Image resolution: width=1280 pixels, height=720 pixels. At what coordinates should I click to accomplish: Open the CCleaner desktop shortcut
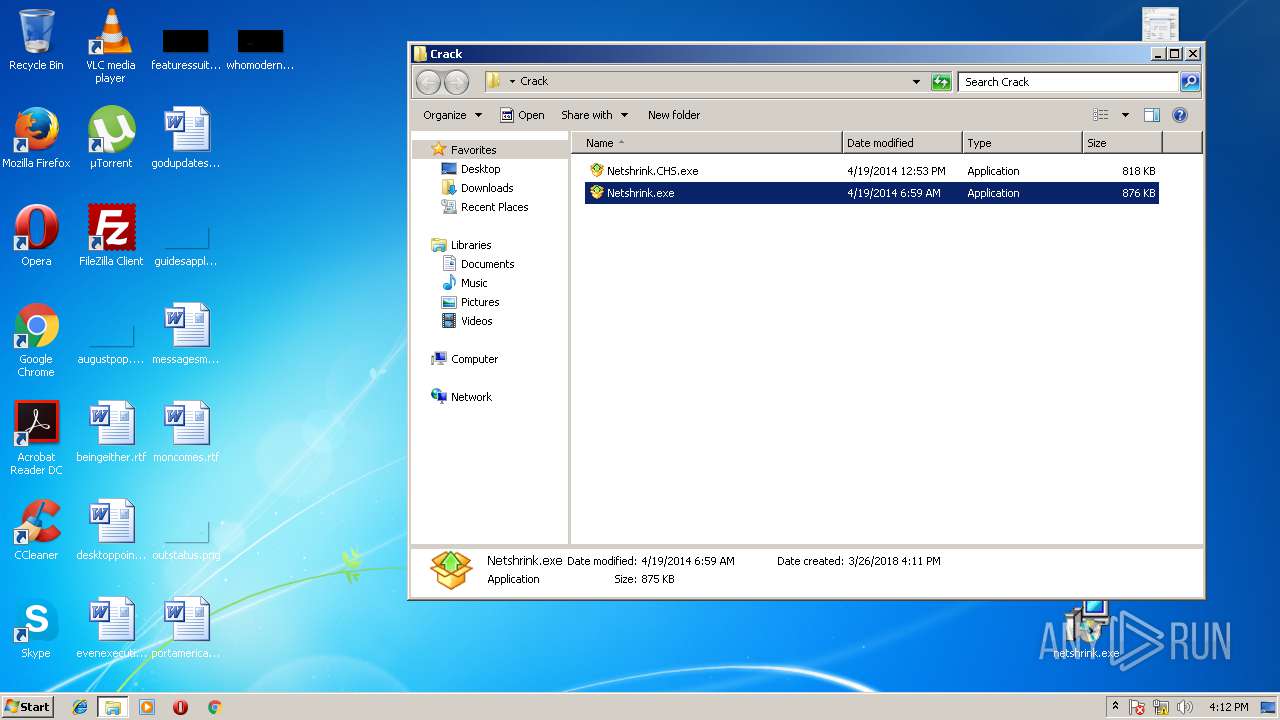click(x=36, y=530)
